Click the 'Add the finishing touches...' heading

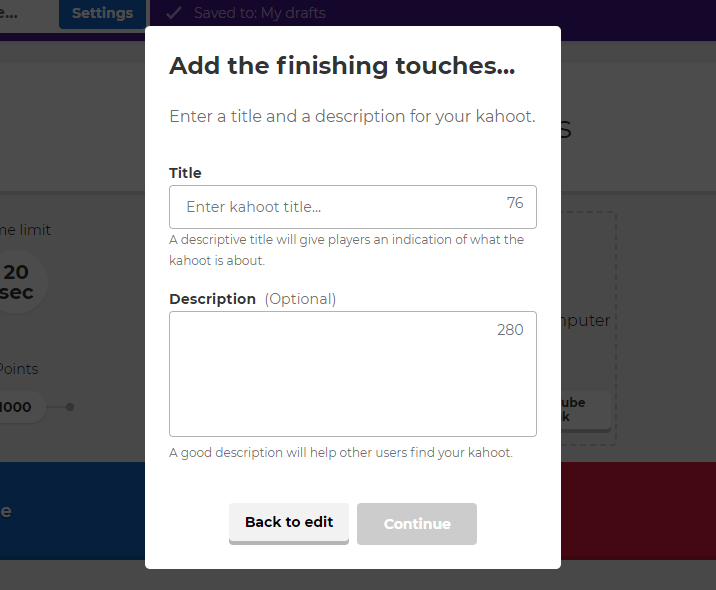click(342, 66)
